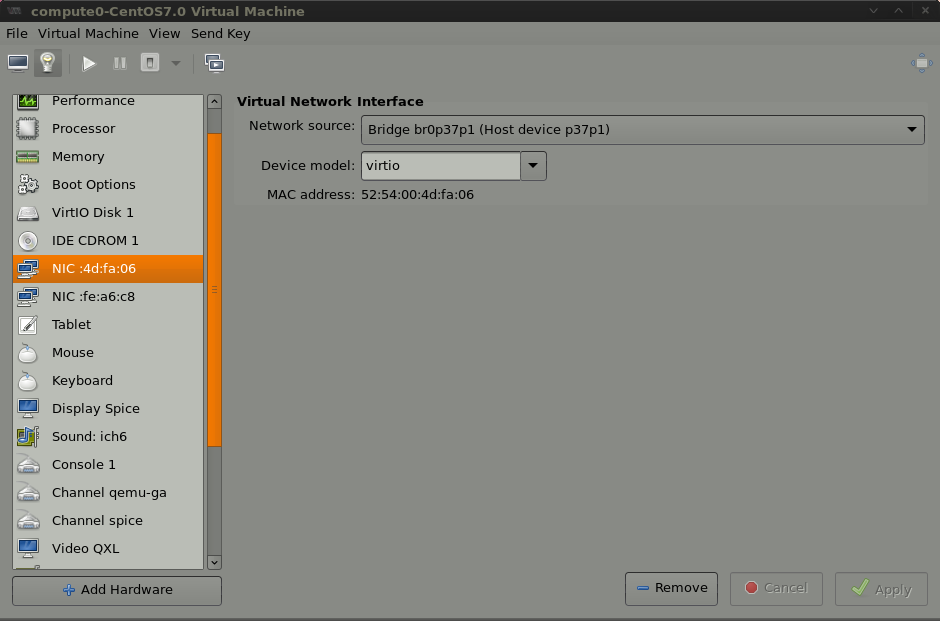Open the Device model dropdown arrow
Screen dimensions: 940x621
533,166
